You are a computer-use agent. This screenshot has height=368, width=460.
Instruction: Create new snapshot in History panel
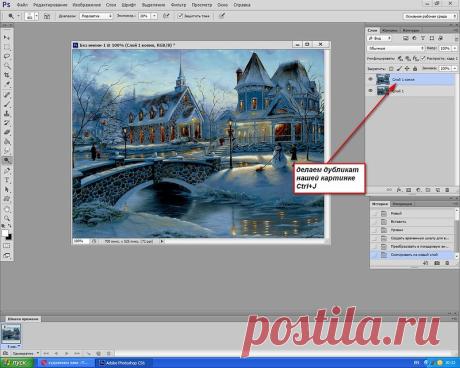(x=437, y=263)
